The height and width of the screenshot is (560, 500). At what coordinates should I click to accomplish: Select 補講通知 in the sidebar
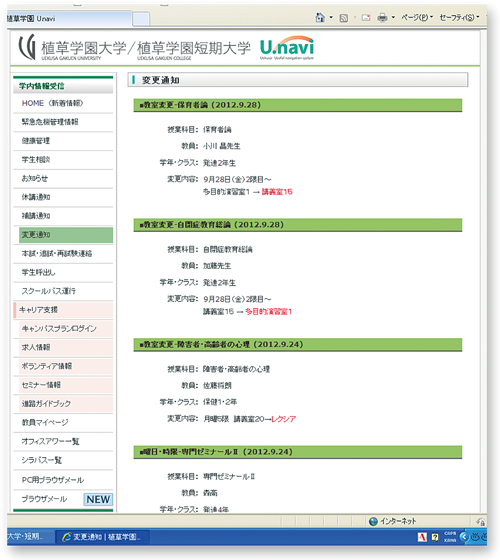[63, 216]
